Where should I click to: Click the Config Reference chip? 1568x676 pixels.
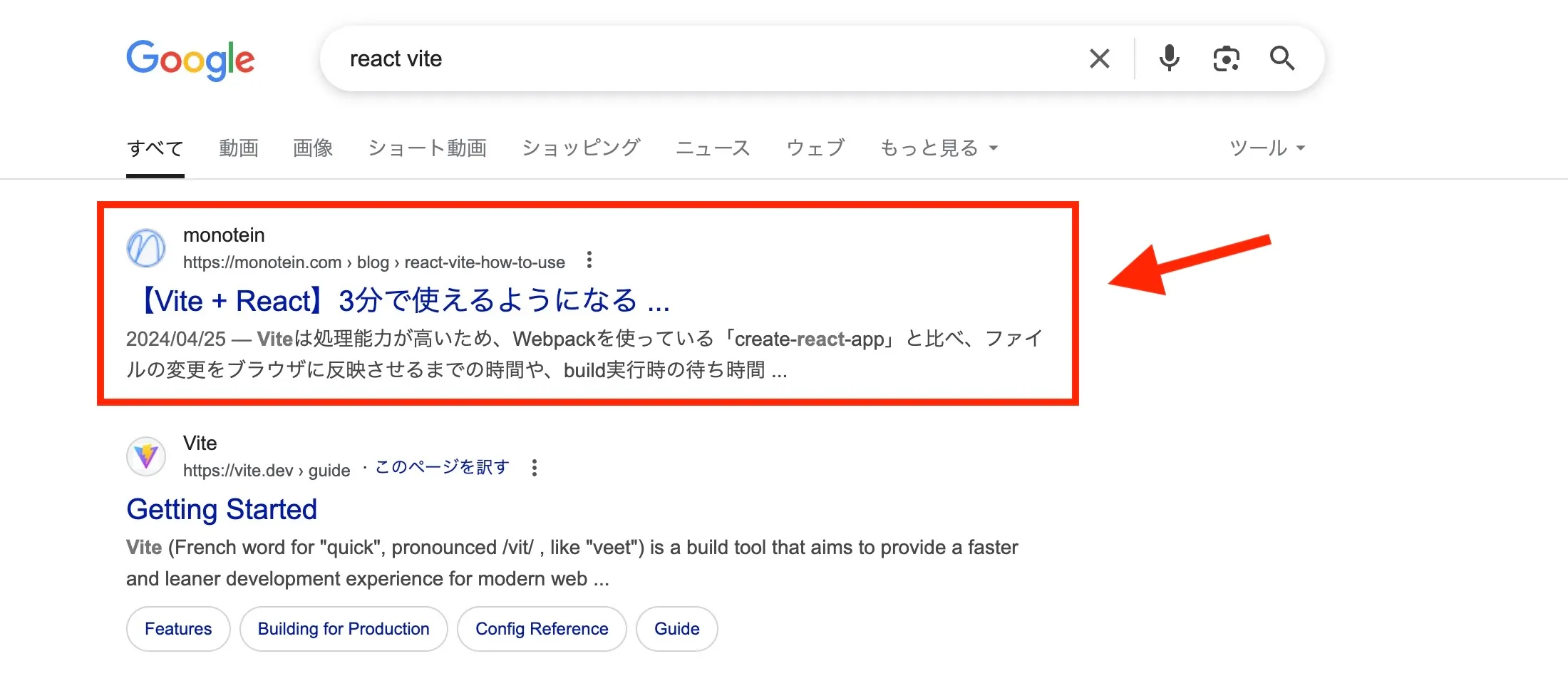click(542, 629)
